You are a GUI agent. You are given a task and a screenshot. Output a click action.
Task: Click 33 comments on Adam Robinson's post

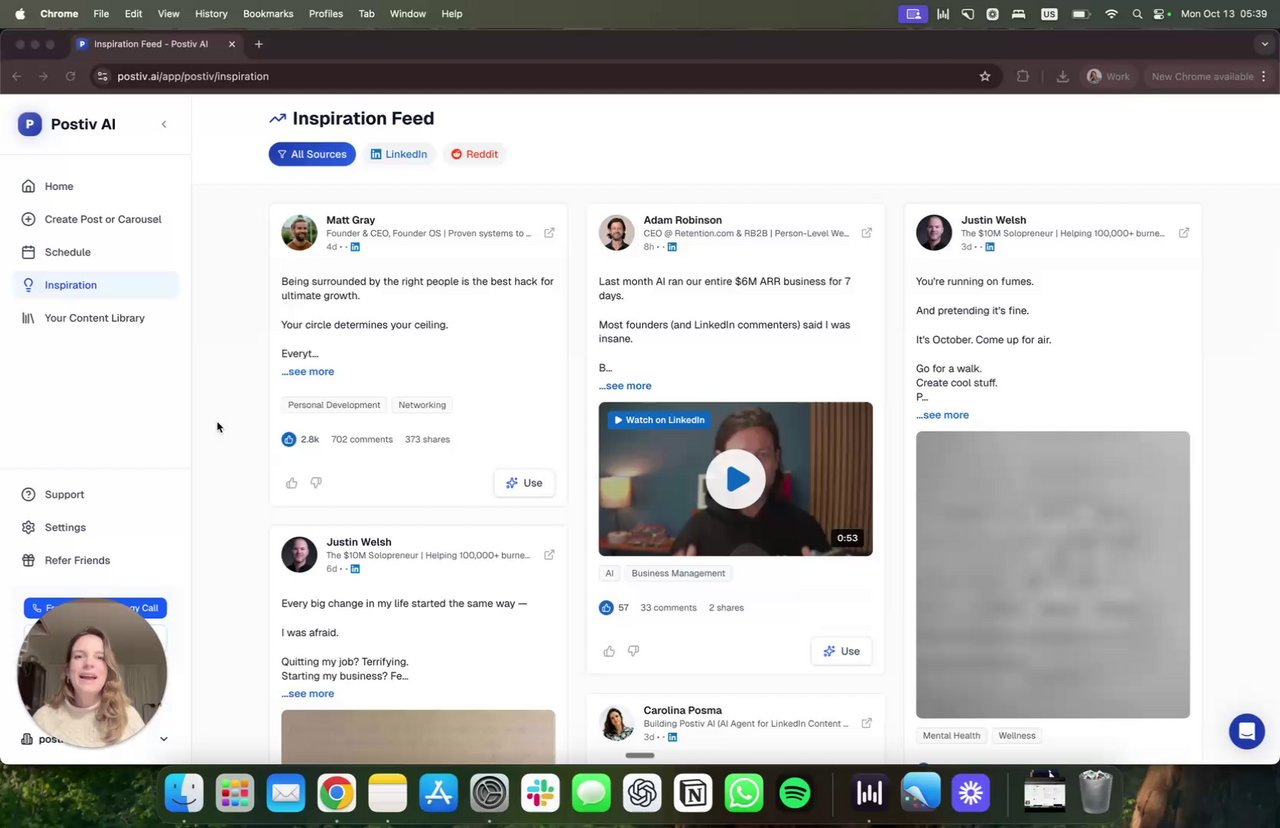tap(668, 607)
